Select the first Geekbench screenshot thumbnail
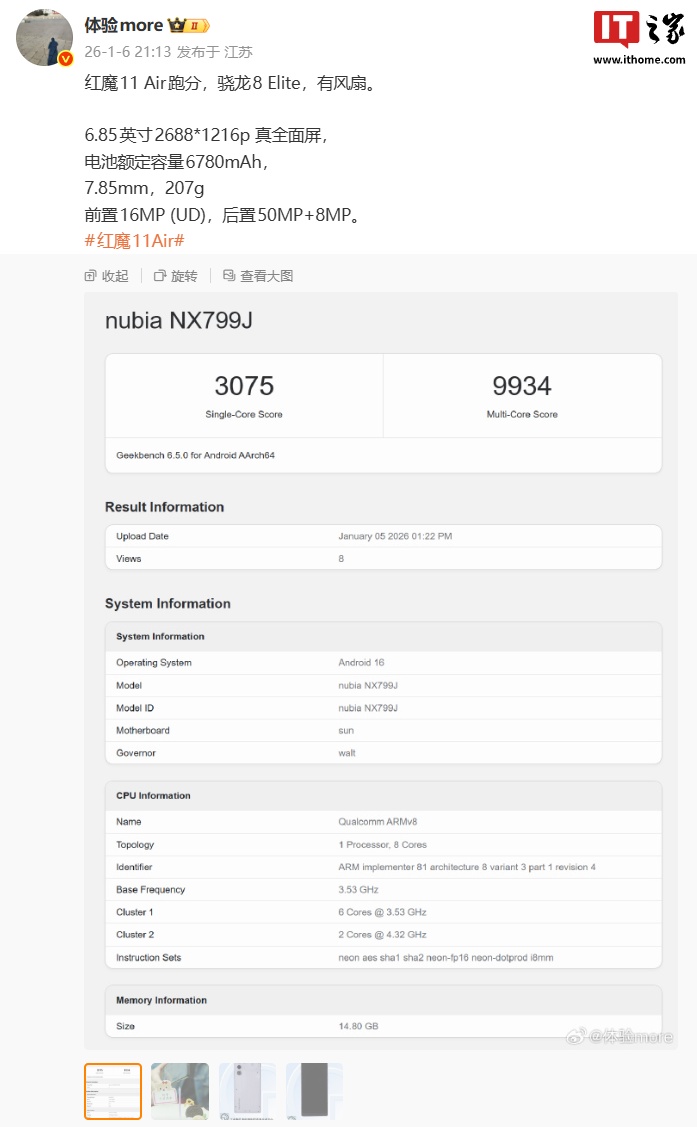This screenshot has width=697, height=1127. click(x=113, y=1091)
